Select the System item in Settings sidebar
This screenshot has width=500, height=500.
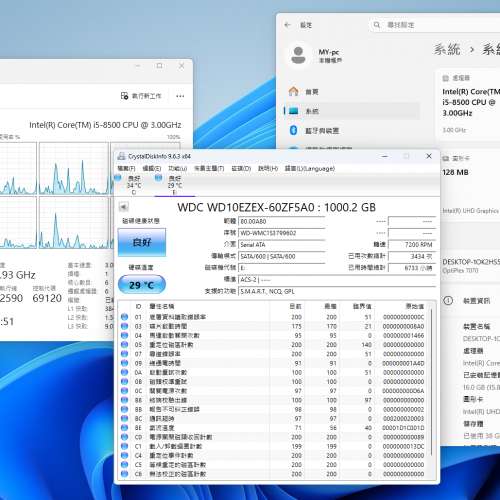351,111
